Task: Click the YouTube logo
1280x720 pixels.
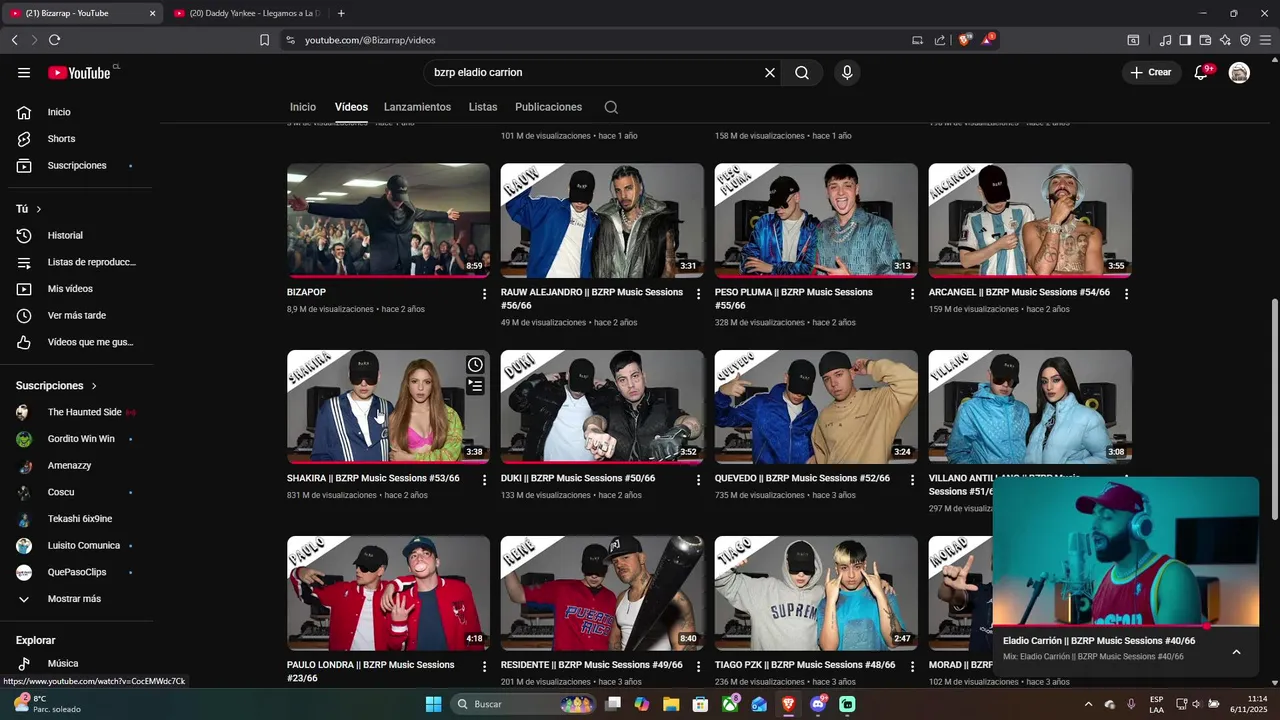Action: (80, 72)
